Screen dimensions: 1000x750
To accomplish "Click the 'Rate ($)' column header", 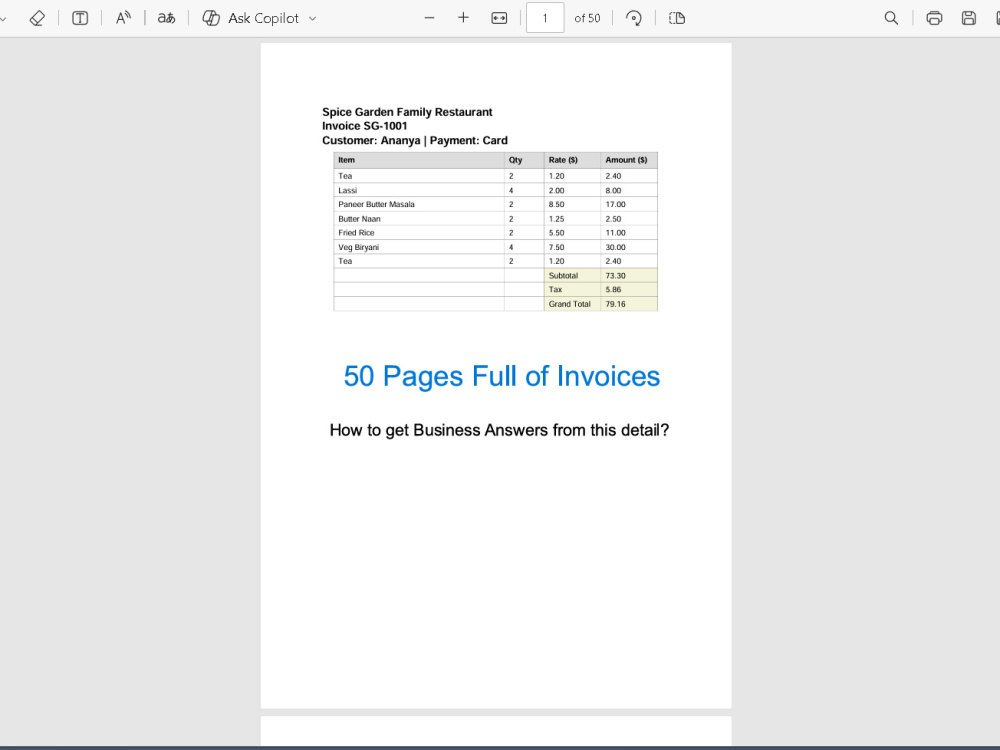I will [572, 160].
